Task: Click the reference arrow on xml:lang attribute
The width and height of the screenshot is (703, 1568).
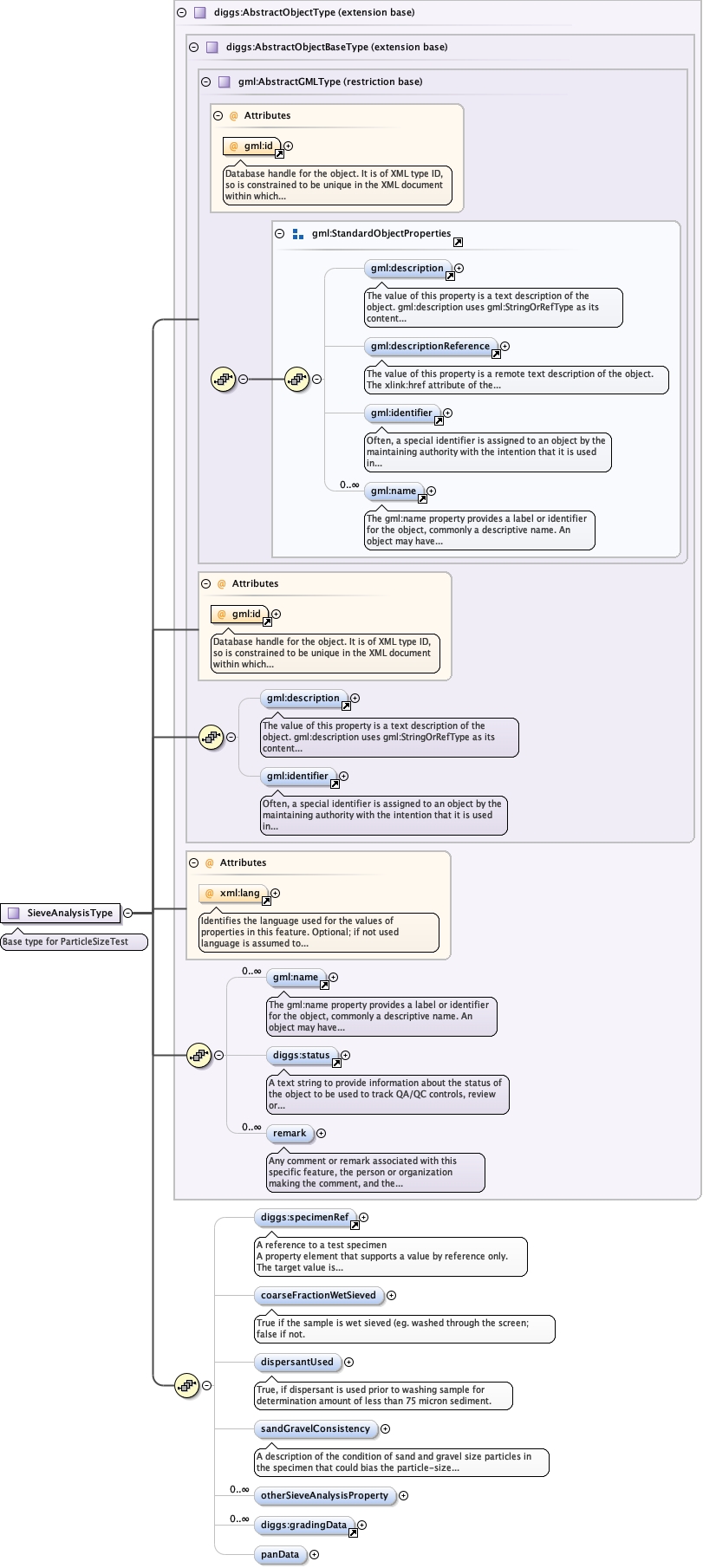Action: pos(266,901)
